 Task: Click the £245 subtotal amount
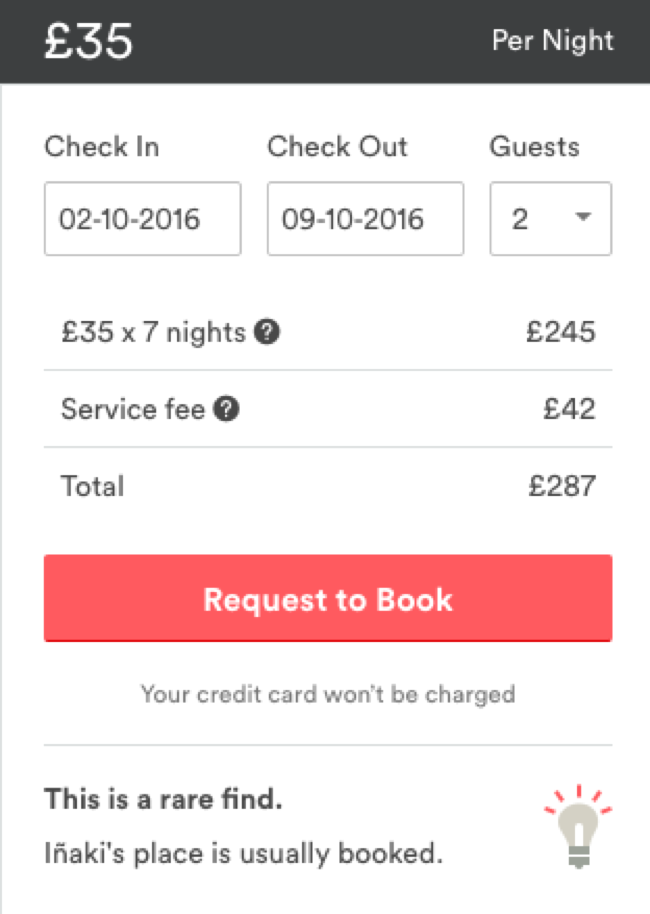click(561, 332)
